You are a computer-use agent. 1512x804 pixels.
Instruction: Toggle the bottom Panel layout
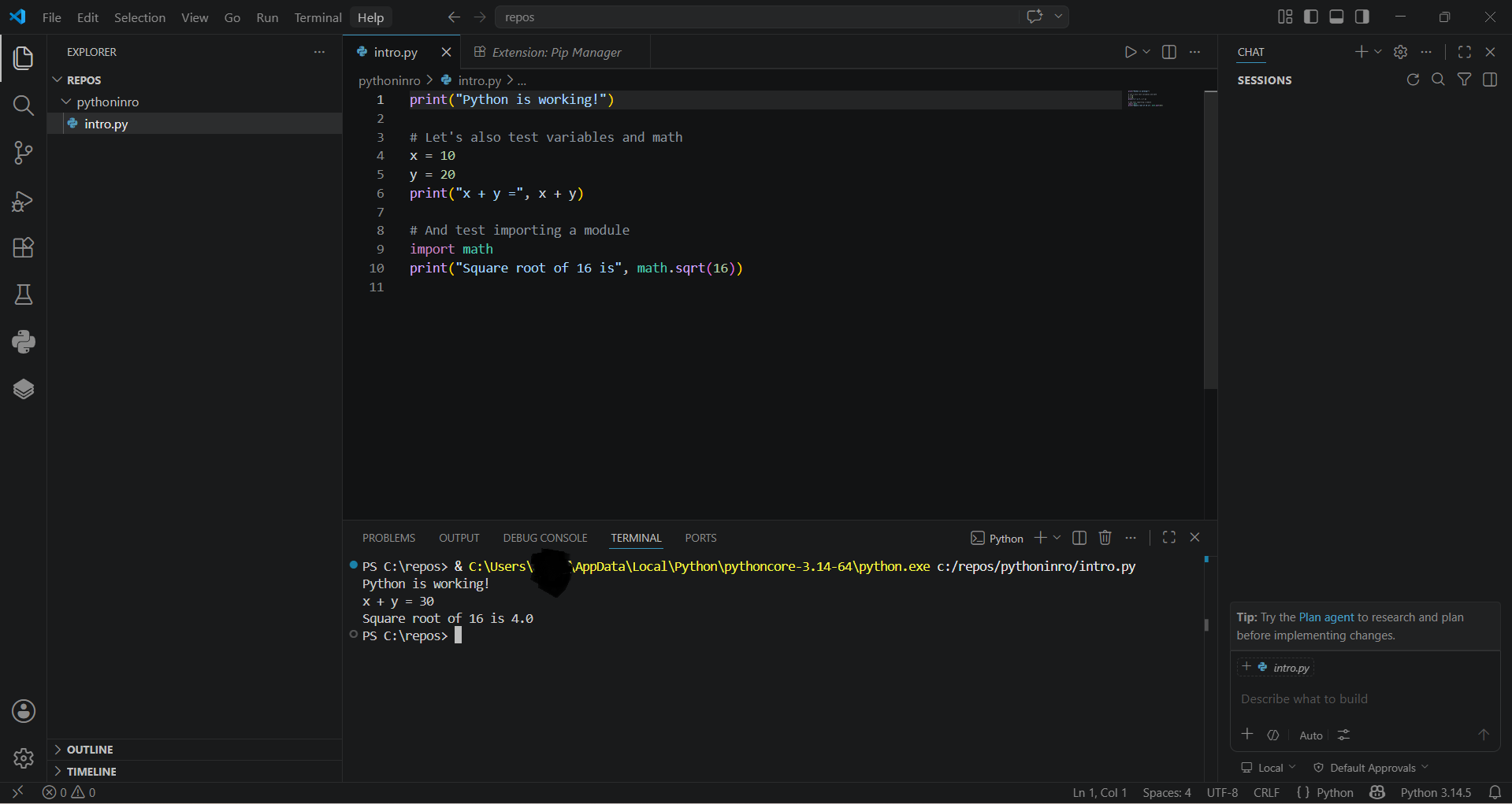[1336, 17]
